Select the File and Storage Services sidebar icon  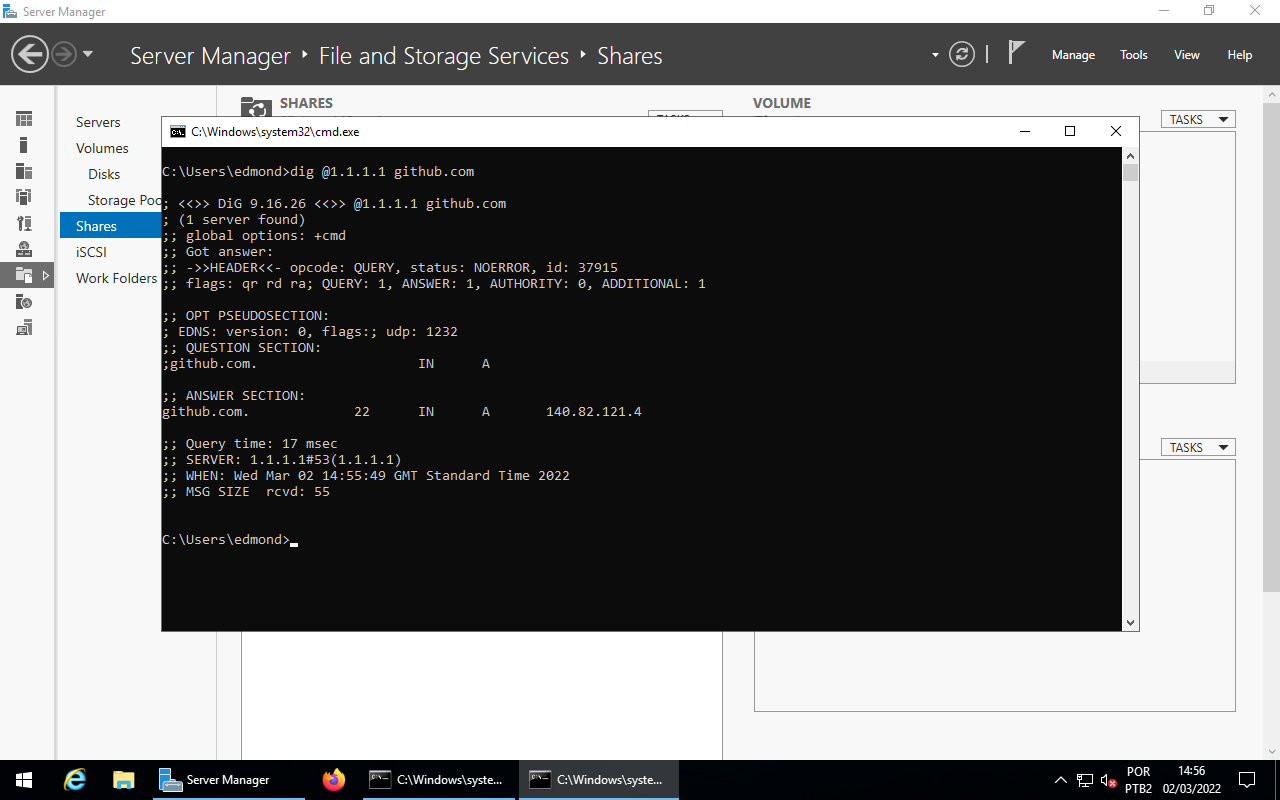point(23,275)
